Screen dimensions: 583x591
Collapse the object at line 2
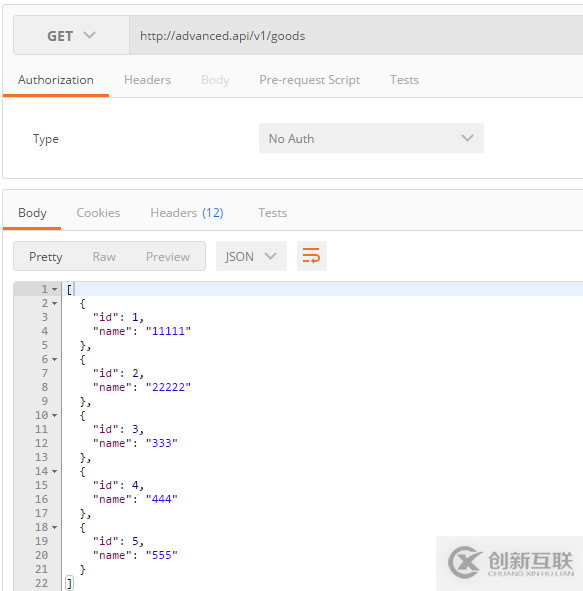click(x=55, y=303)
